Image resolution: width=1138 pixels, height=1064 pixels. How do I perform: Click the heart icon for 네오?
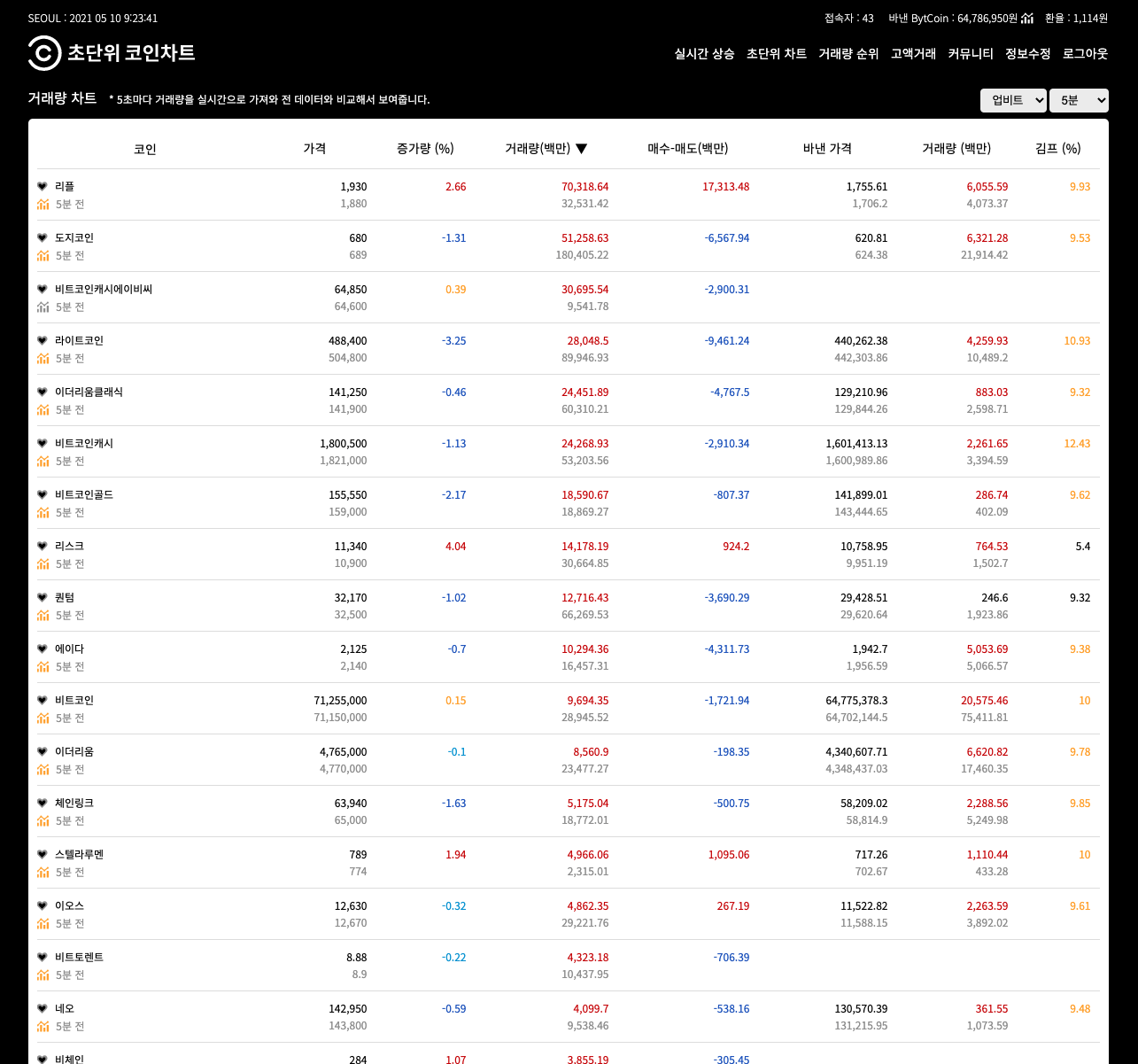43,1008
